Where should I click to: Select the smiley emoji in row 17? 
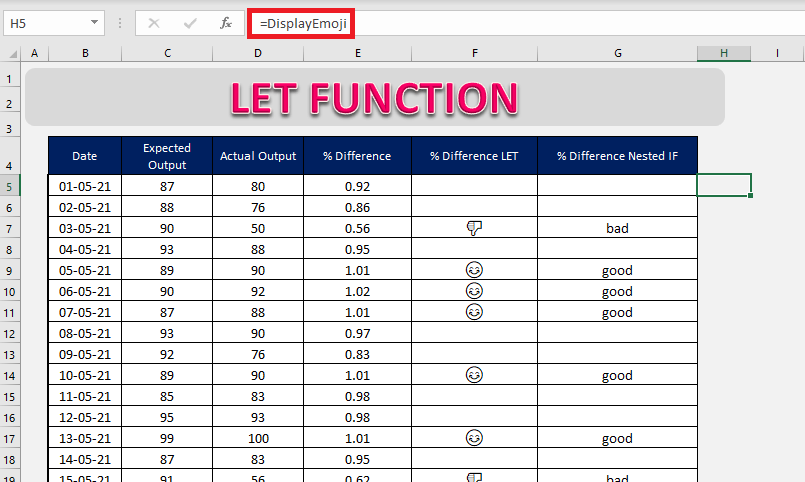click(x=474, y=438)
